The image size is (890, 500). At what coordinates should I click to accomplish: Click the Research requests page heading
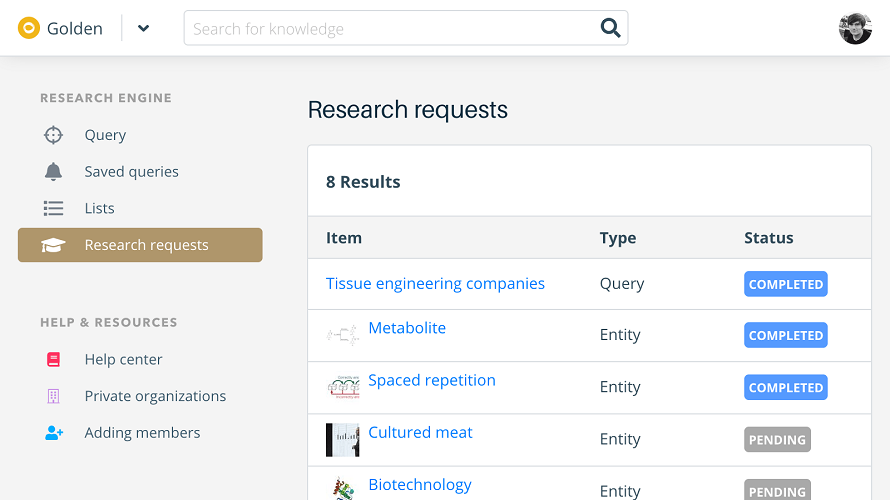(x=408, y=110)
